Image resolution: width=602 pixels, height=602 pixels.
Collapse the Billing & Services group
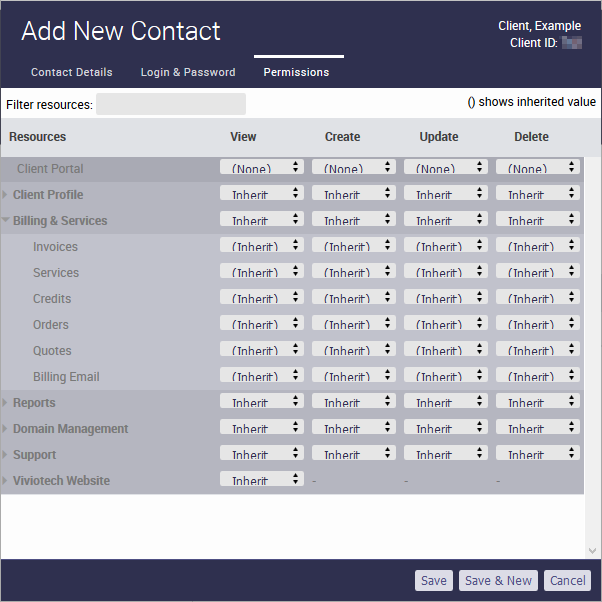[x=5, y=220]
